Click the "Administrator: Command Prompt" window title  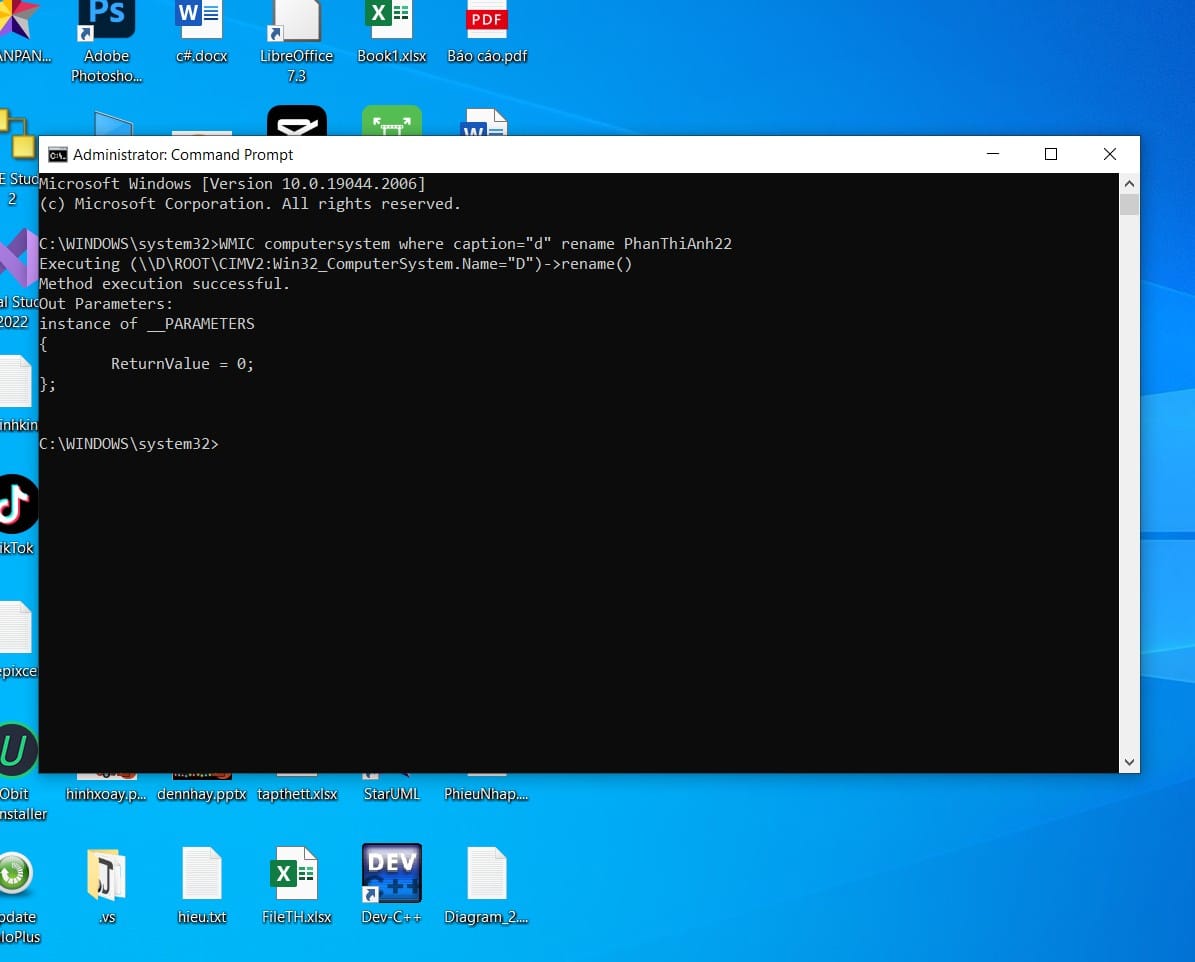183,155
